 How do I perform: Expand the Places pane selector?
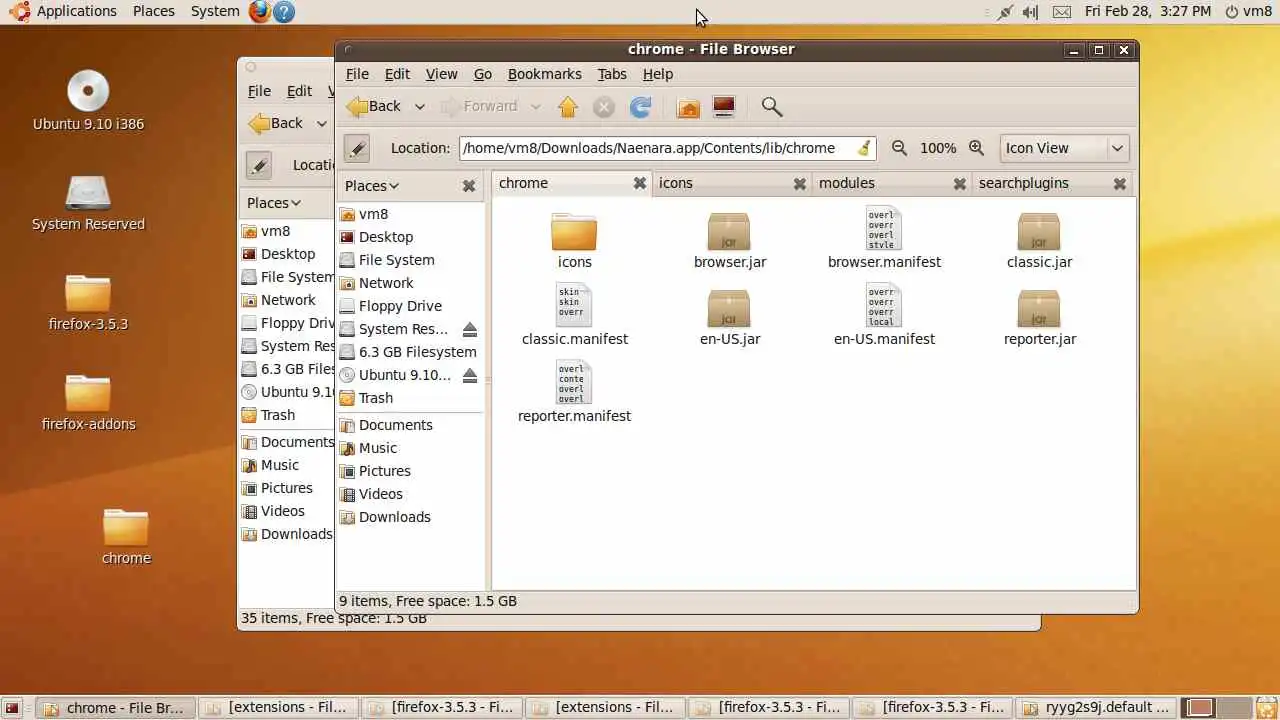372,186
